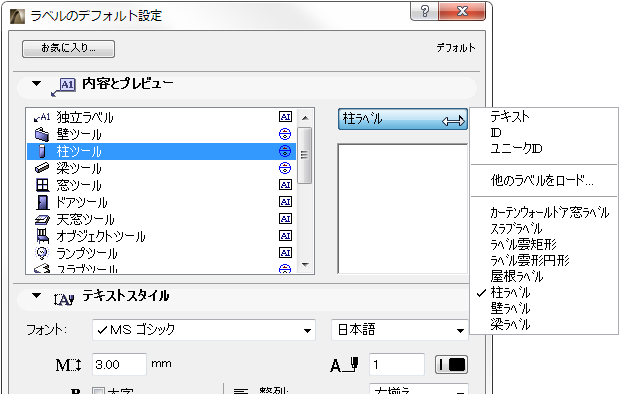Click the text label icon on the ドアツール row
Screen dimensions: 626x394
click(x=285, y=202)
